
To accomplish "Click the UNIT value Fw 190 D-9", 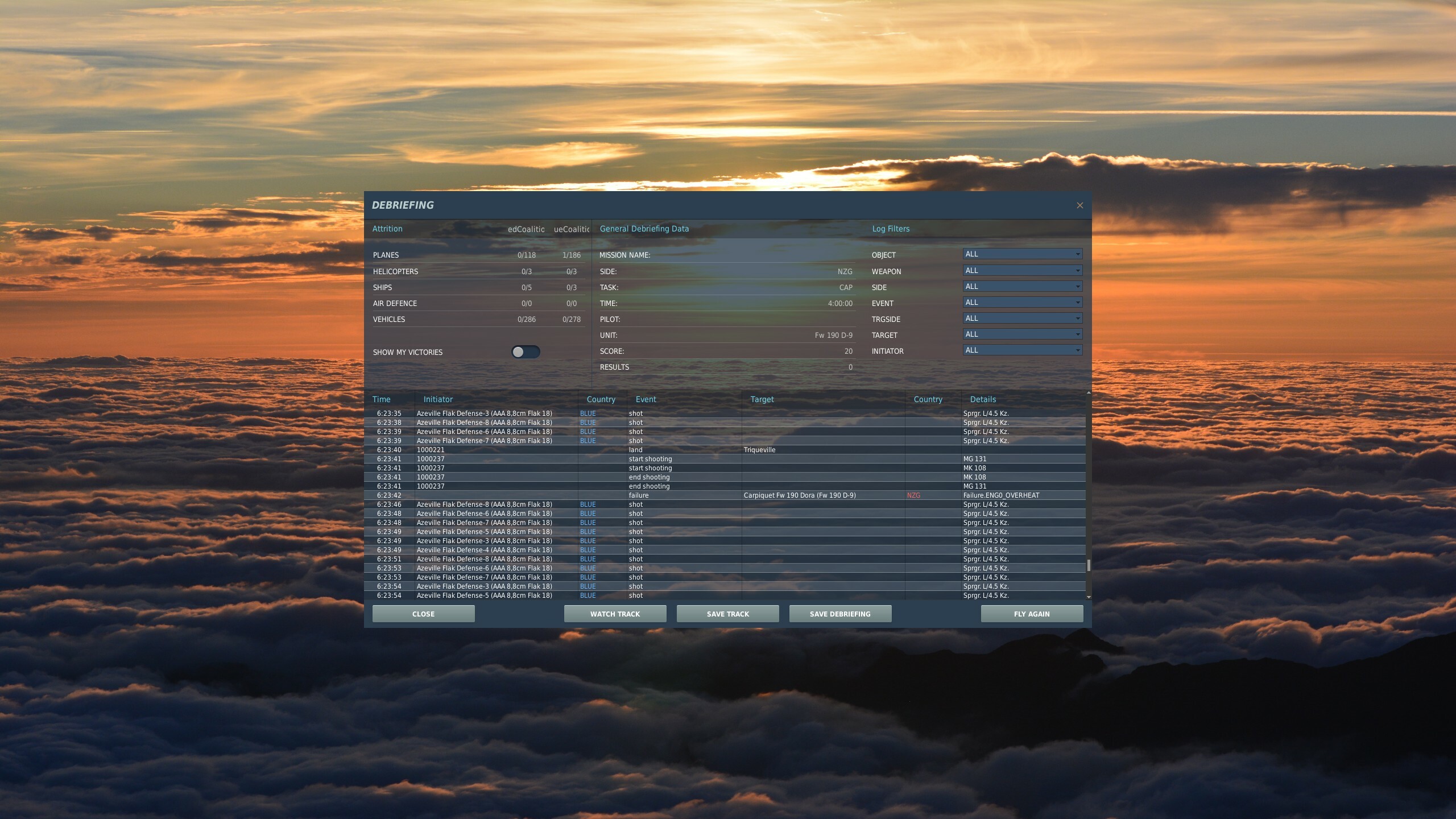I will pos(833,336).
